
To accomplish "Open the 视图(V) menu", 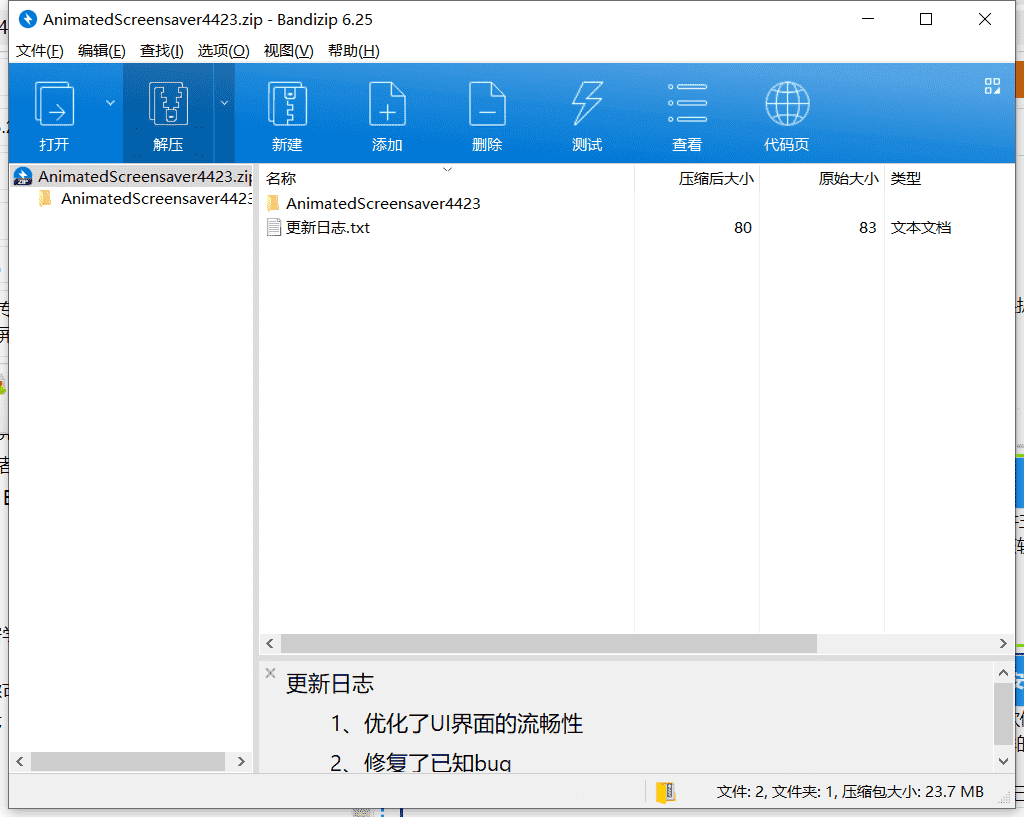I will [288, 51].
